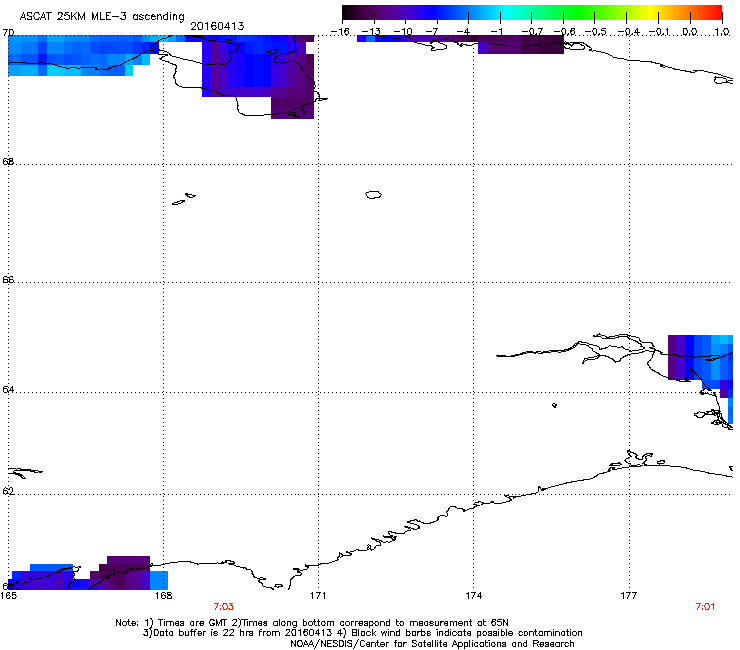Viewport: 740px width, 650px height.
Task: Click the -1 label on the color scale
Action: click(x=495, y=32)
